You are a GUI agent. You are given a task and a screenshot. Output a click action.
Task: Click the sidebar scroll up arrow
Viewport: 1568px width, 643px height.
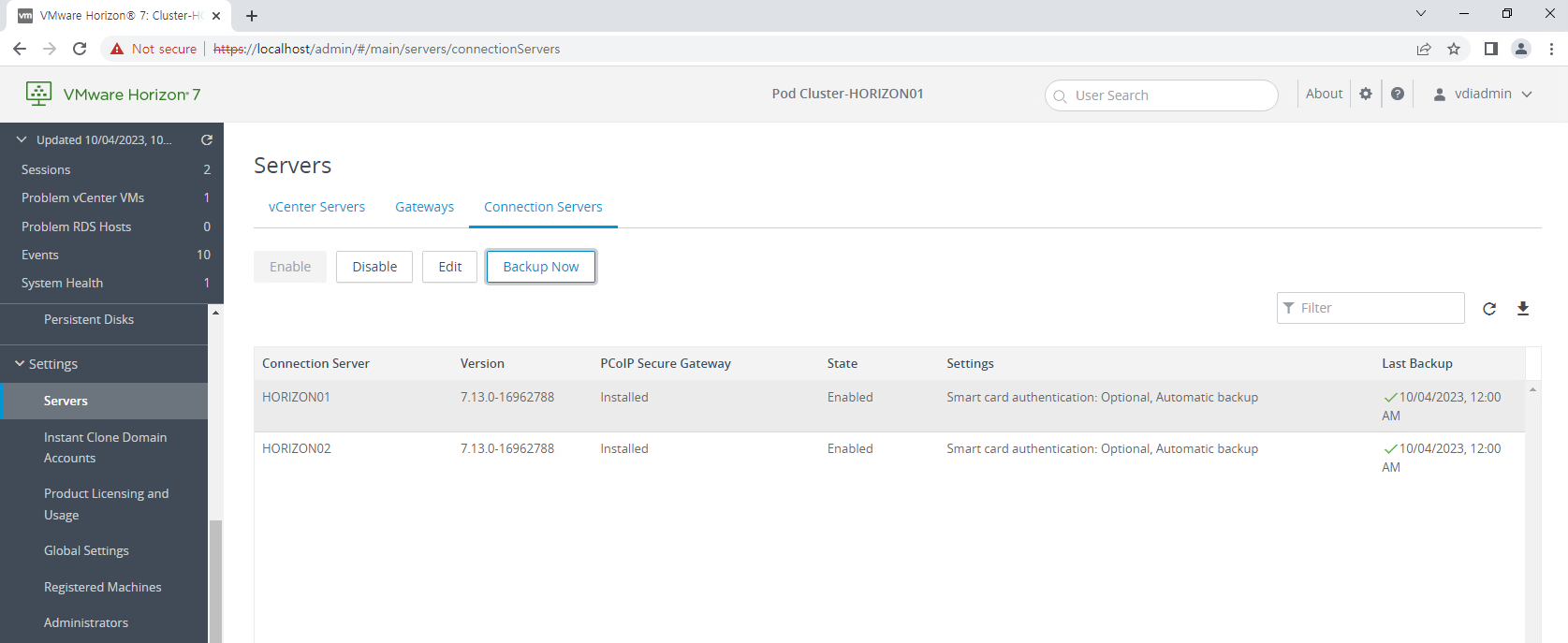[x=215, y=313]
